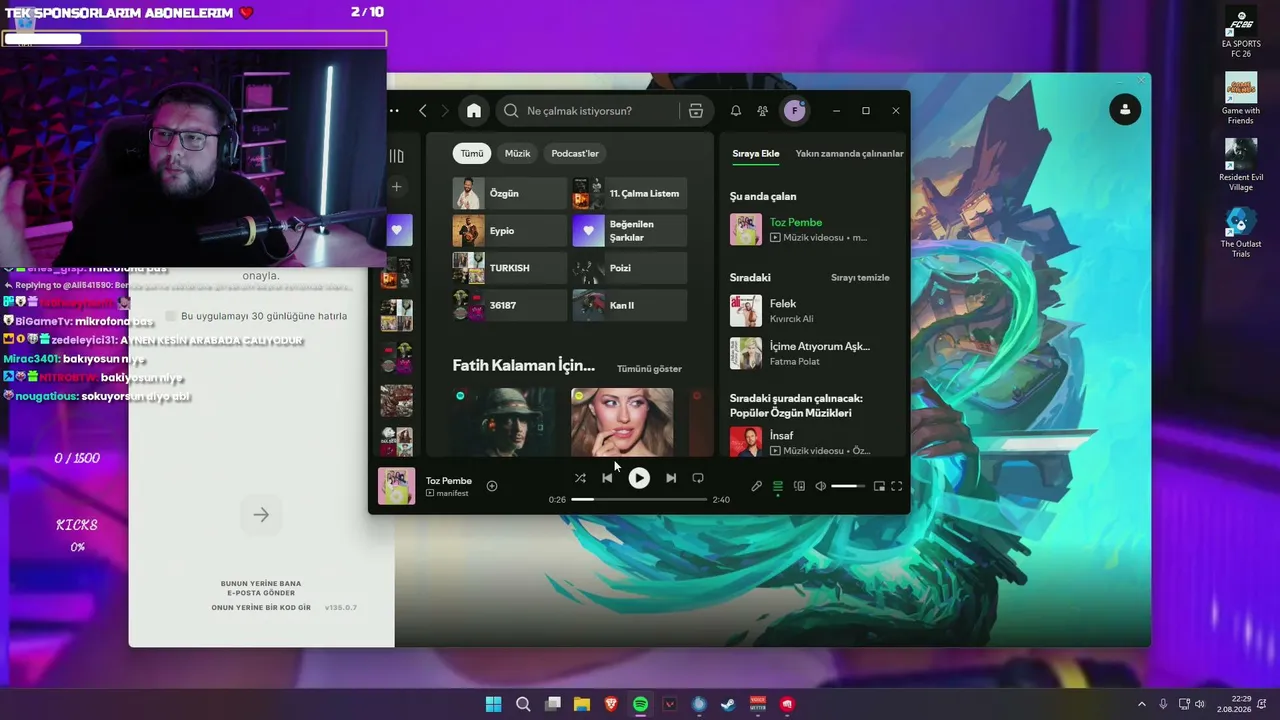Open lyrics microphone icon in player bar
Image resolution: width=1280 pixels, height=720 pixels.
pyautogui.click(x=757, y=486)
